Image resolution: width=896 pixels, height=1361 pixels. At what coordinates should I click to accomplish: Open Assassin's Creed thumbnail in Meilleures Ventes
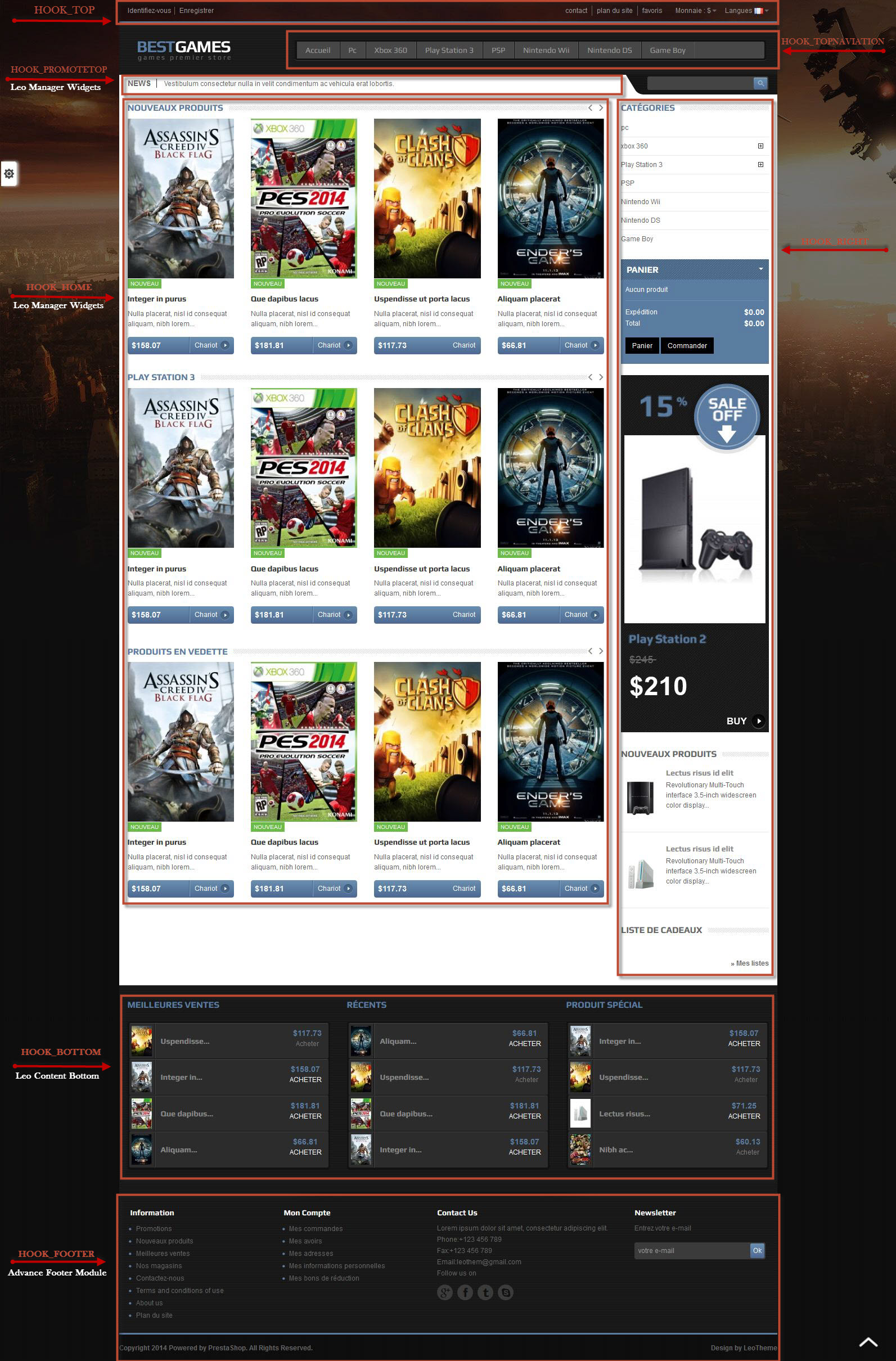[142, 1077]
